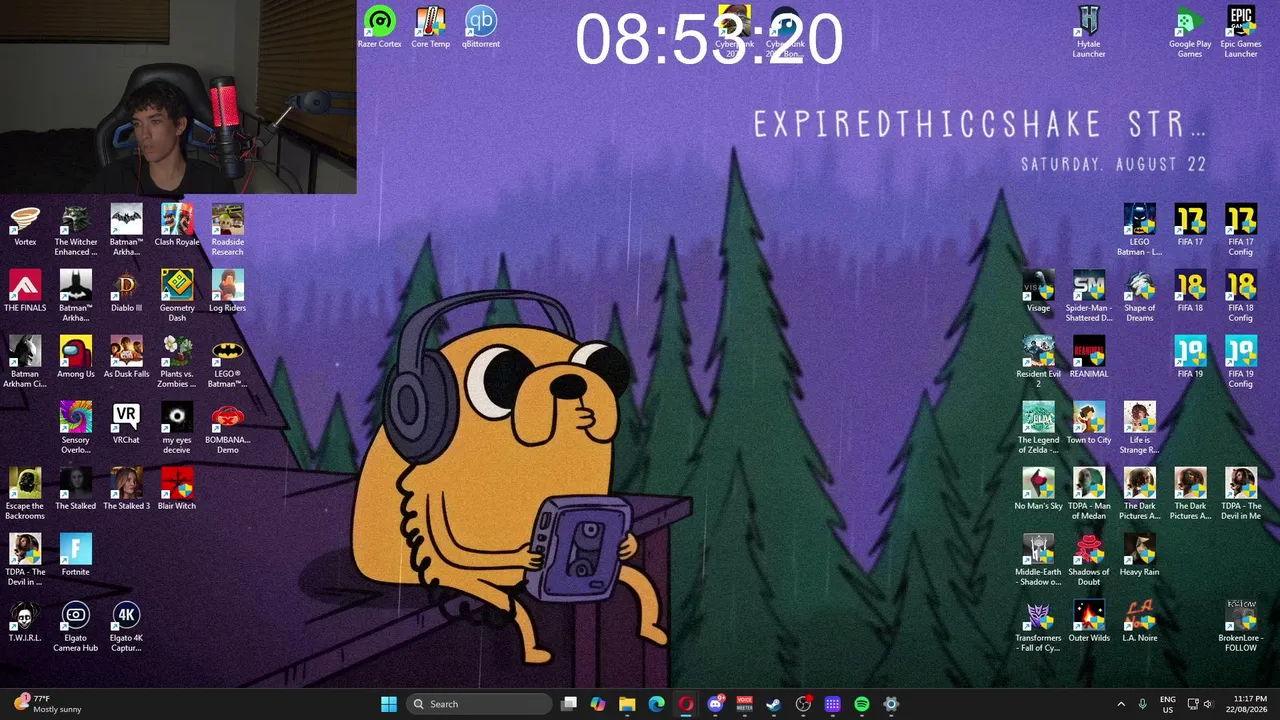Launch the Diablo III shortcut
1280x720 pixels.
tap(127, 291)
